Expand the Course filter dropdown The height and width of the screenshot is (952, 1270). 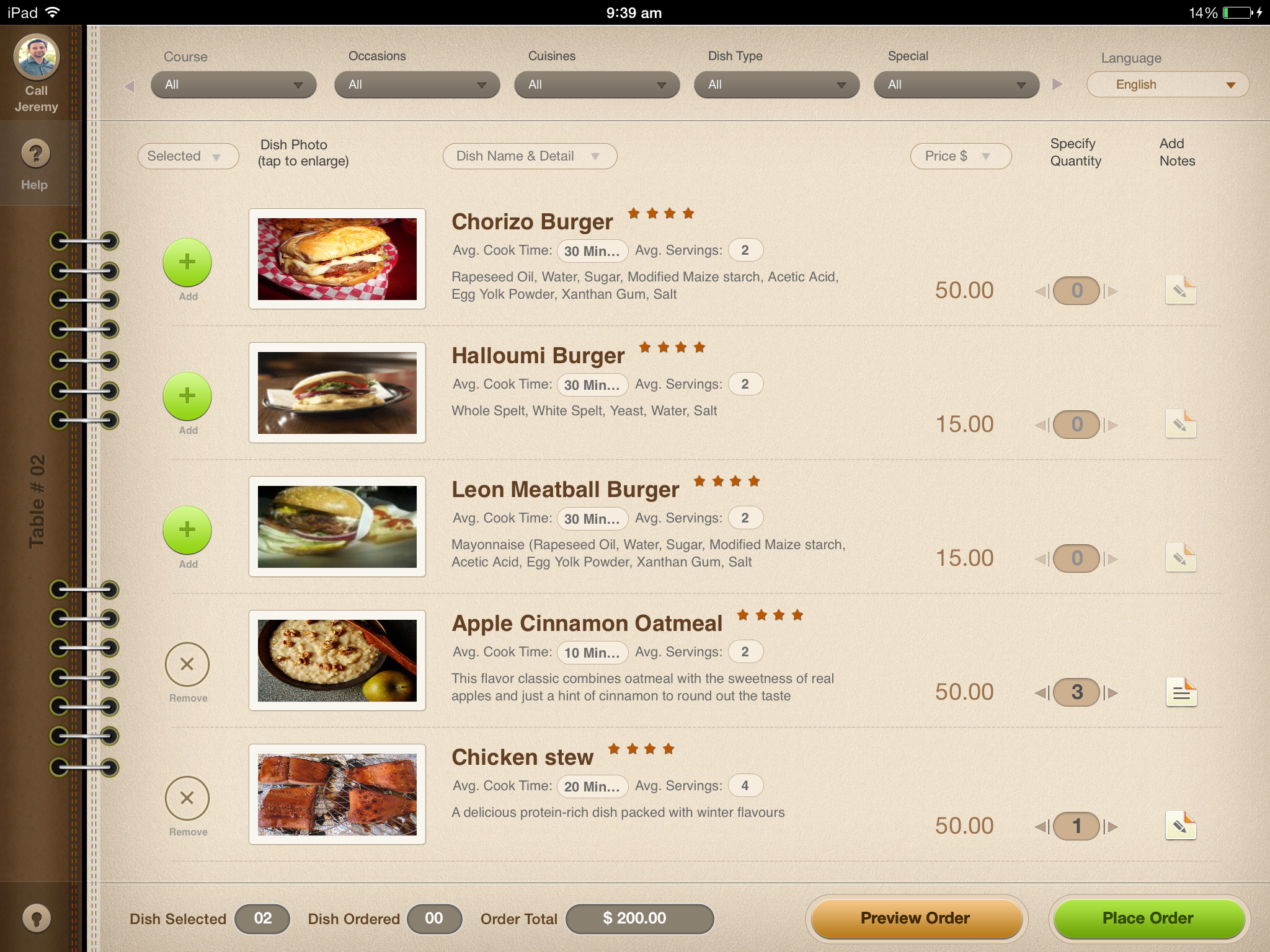point(234,85)
